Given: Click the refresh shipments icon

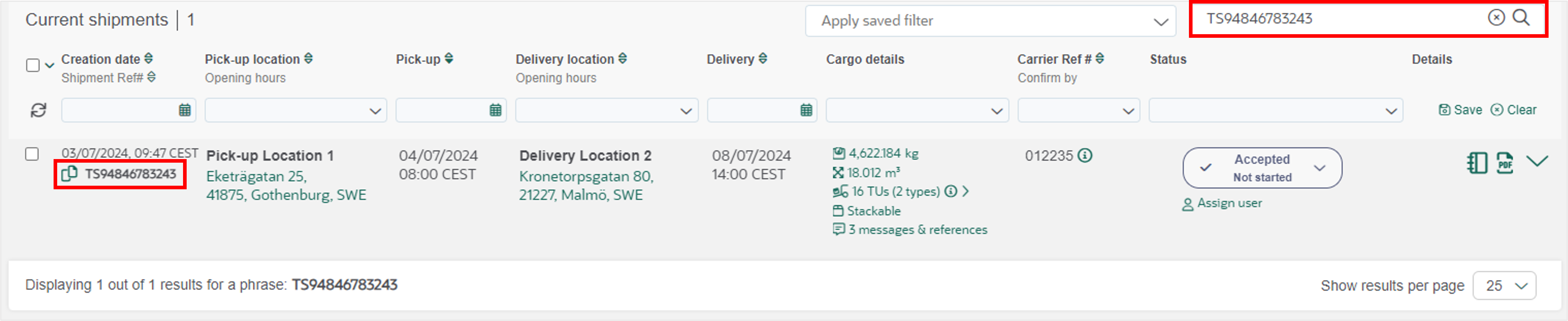Looking at the screenshot, I should click(x=38, y=110).
